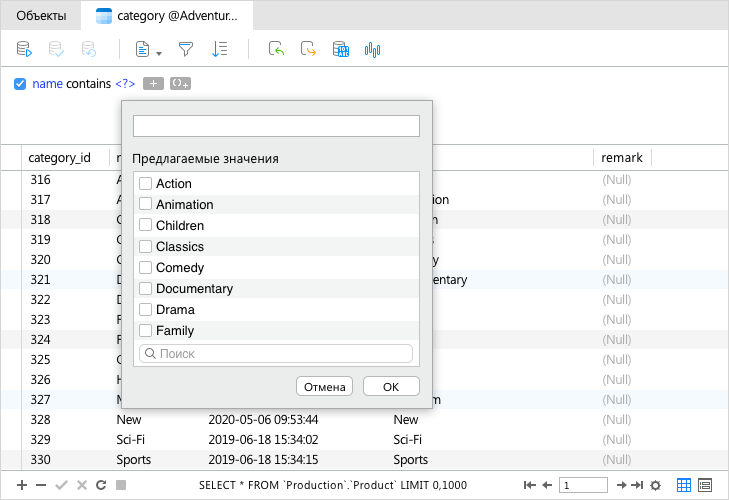Tick the Family checkbox
Viewport: 729px width, 500px height.
tap(146, 331)
